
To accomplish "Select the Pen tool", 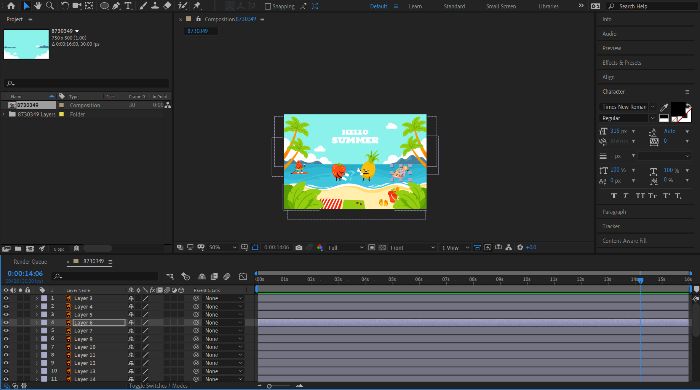I will pos(117,6).
